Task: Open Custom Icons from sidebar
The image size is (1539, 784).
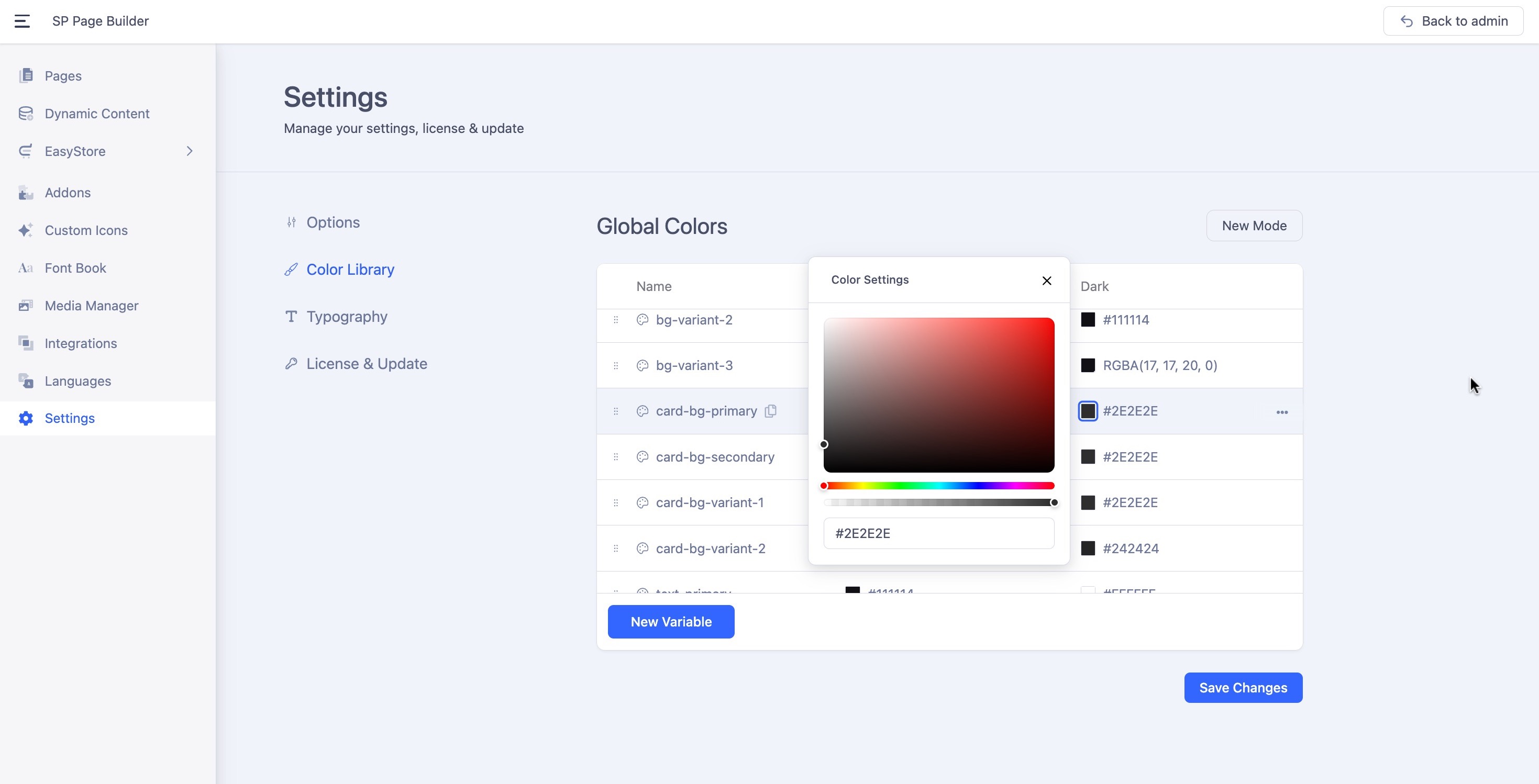Action: tap(86, 230)
